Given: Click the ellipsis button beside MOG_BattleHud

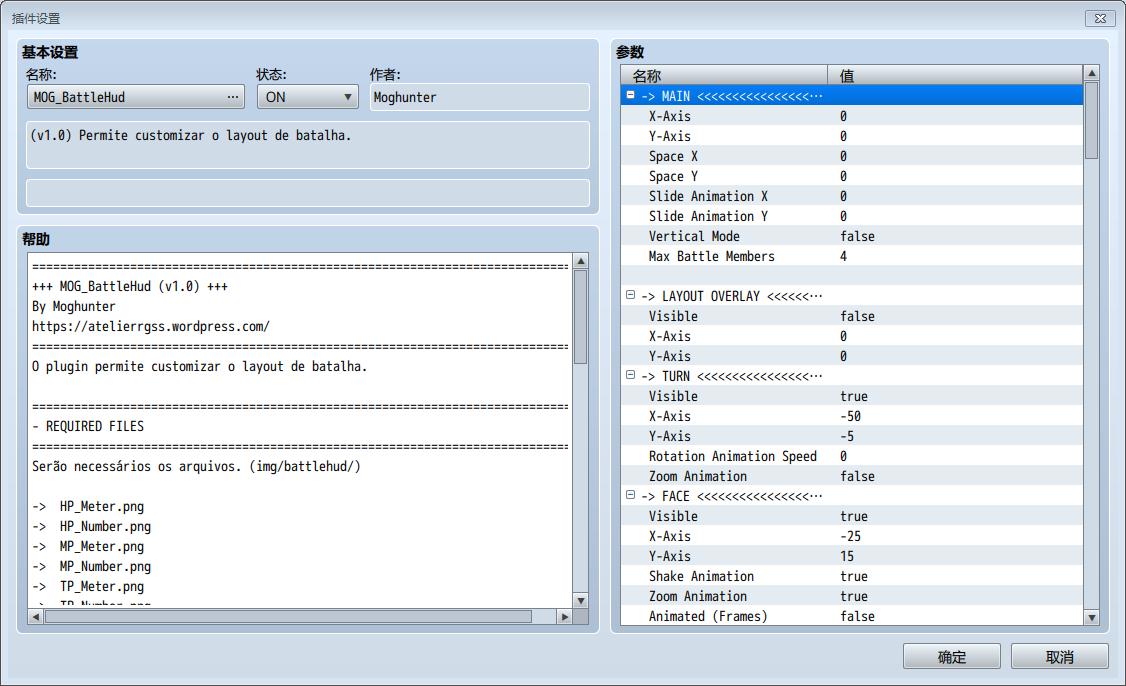Looking at the screenshot, I should pyautogui.click(x=233, y=97).
